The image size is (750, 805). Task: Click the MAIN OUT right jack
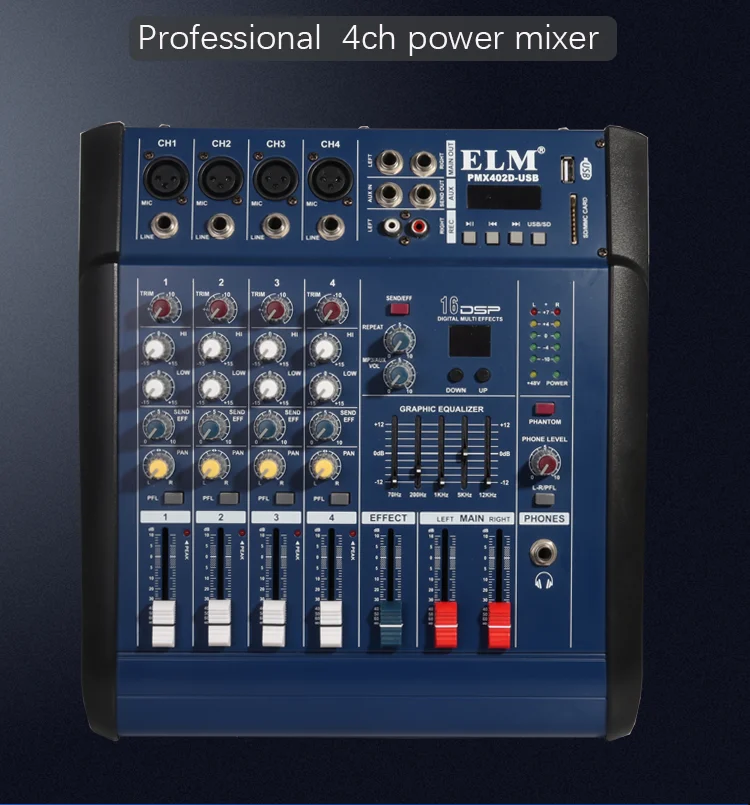point(423,162)
